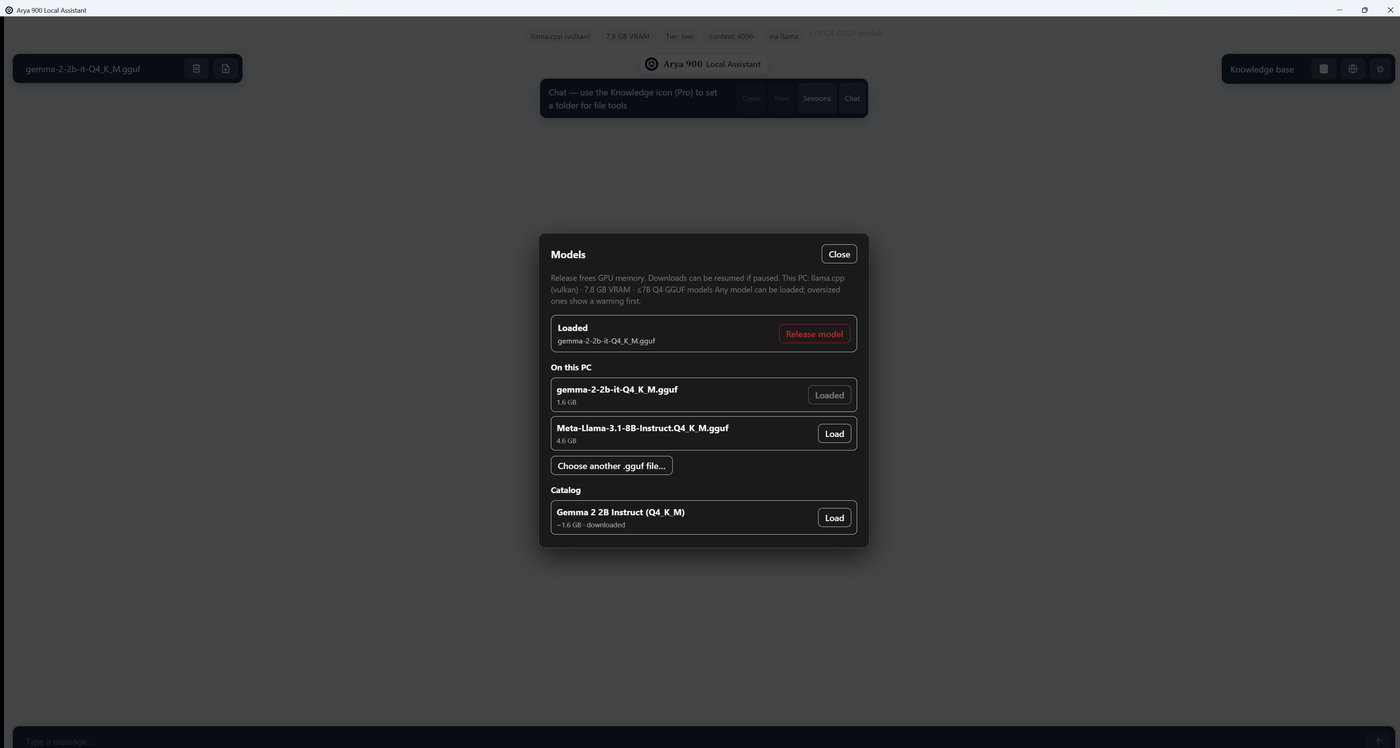
Task: Release the loaded model
Action: (814, 334)
